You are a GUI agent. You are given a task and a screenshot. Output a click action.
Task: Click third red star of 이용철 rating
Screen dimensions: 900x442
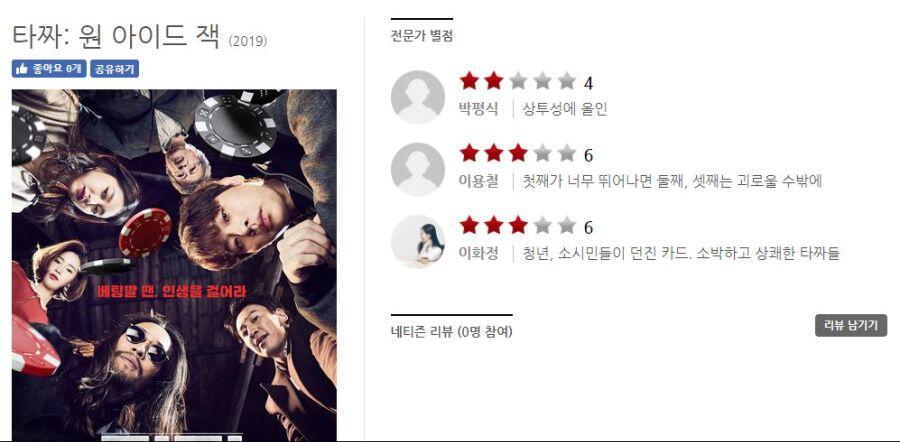pos(518,153)
